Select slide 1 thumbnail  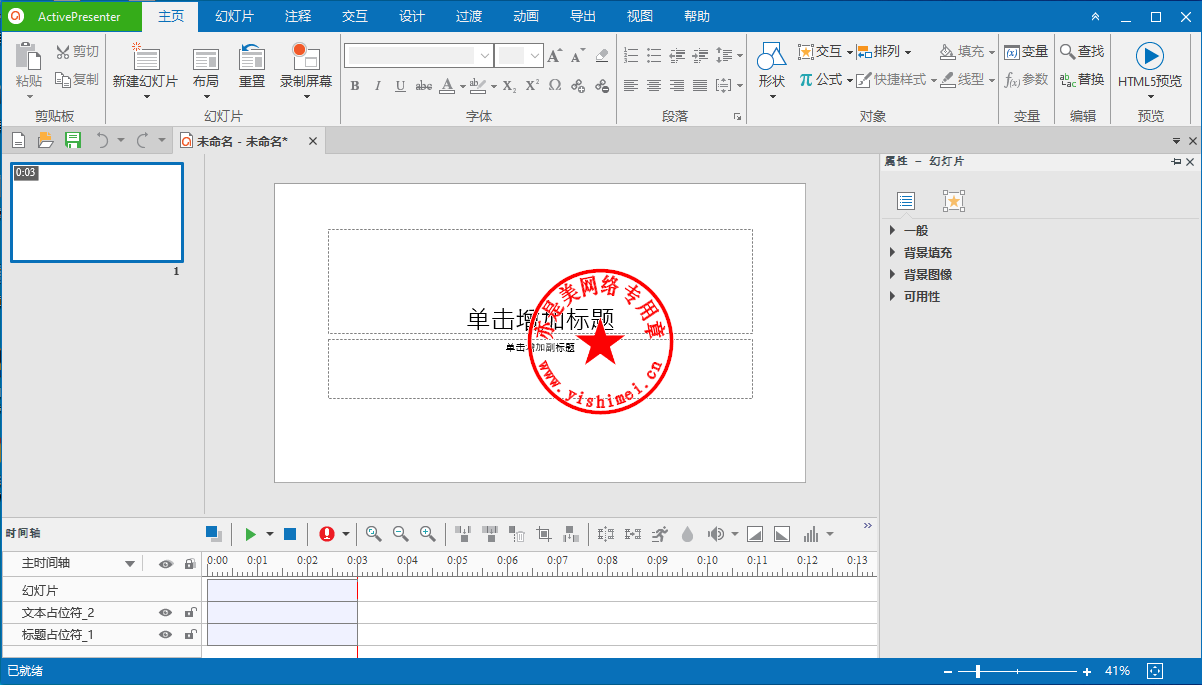97,213
